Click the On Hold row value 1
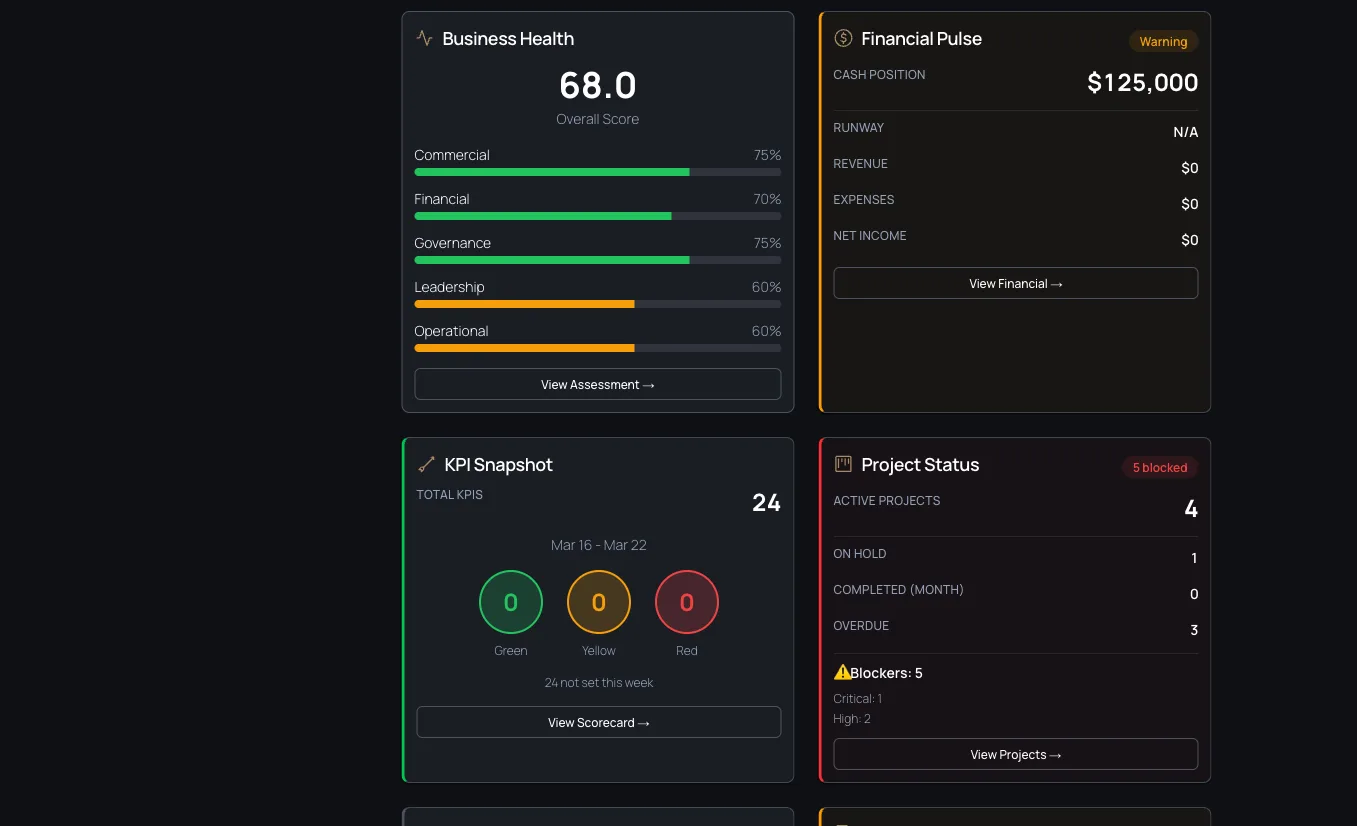This screenshot has width=1357, height=826. (1194, 558)
